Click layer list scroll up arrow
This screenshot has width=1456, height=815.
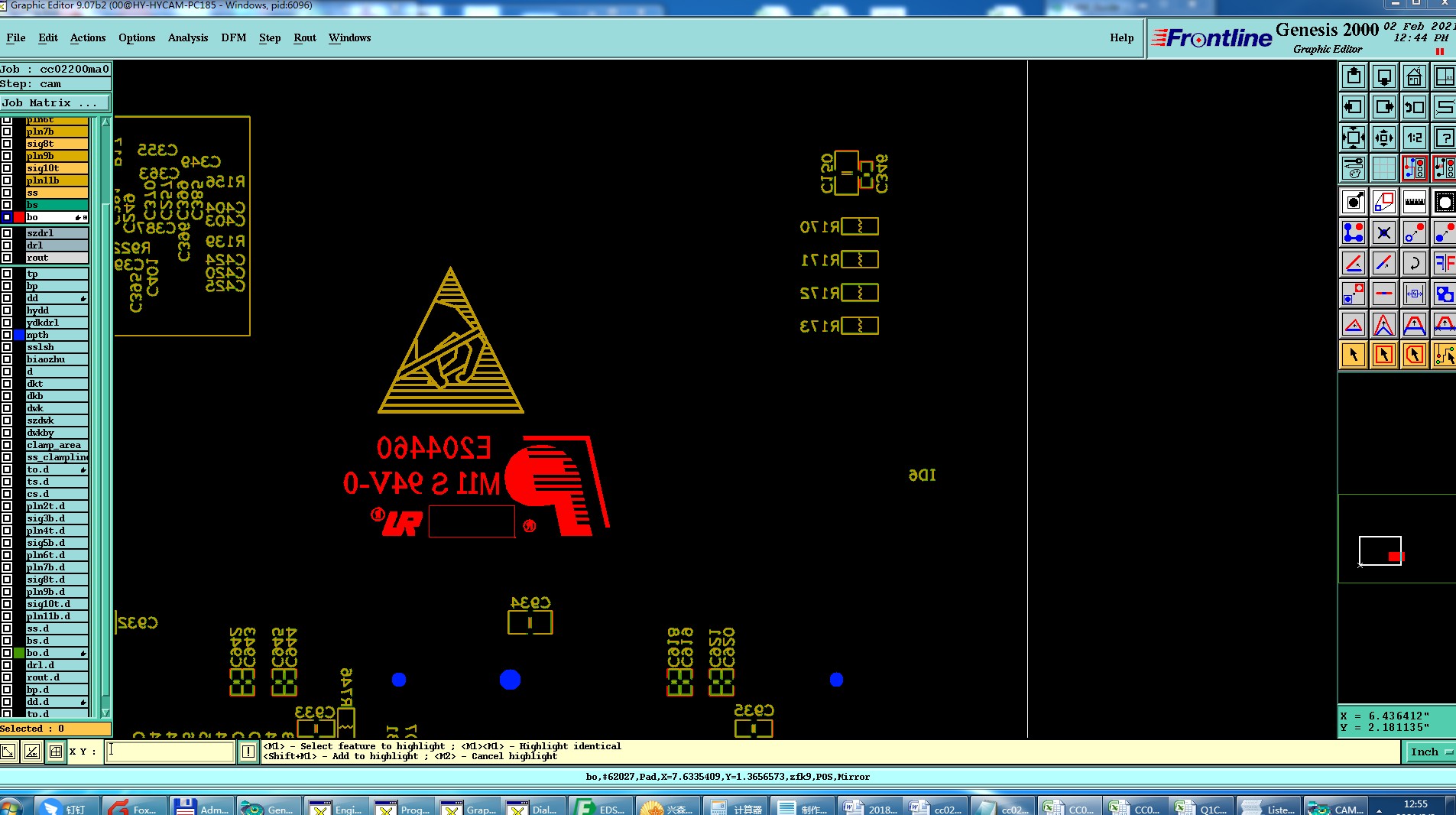coord(105,122)
